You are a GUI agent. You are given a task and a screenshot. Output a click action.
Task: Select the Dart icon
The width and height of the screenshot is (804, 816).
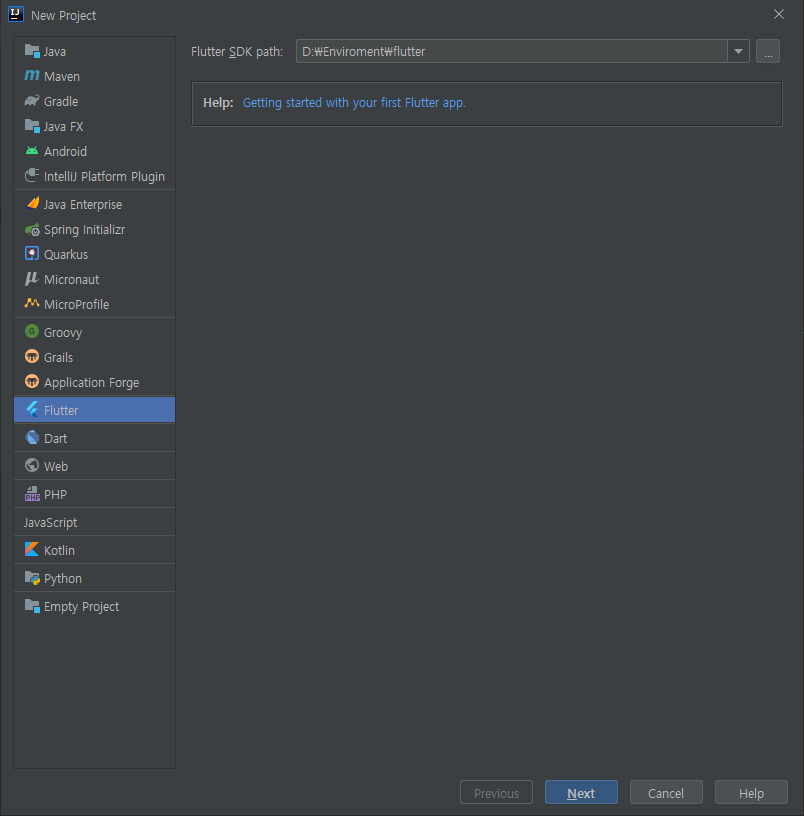tap(32, 438)
